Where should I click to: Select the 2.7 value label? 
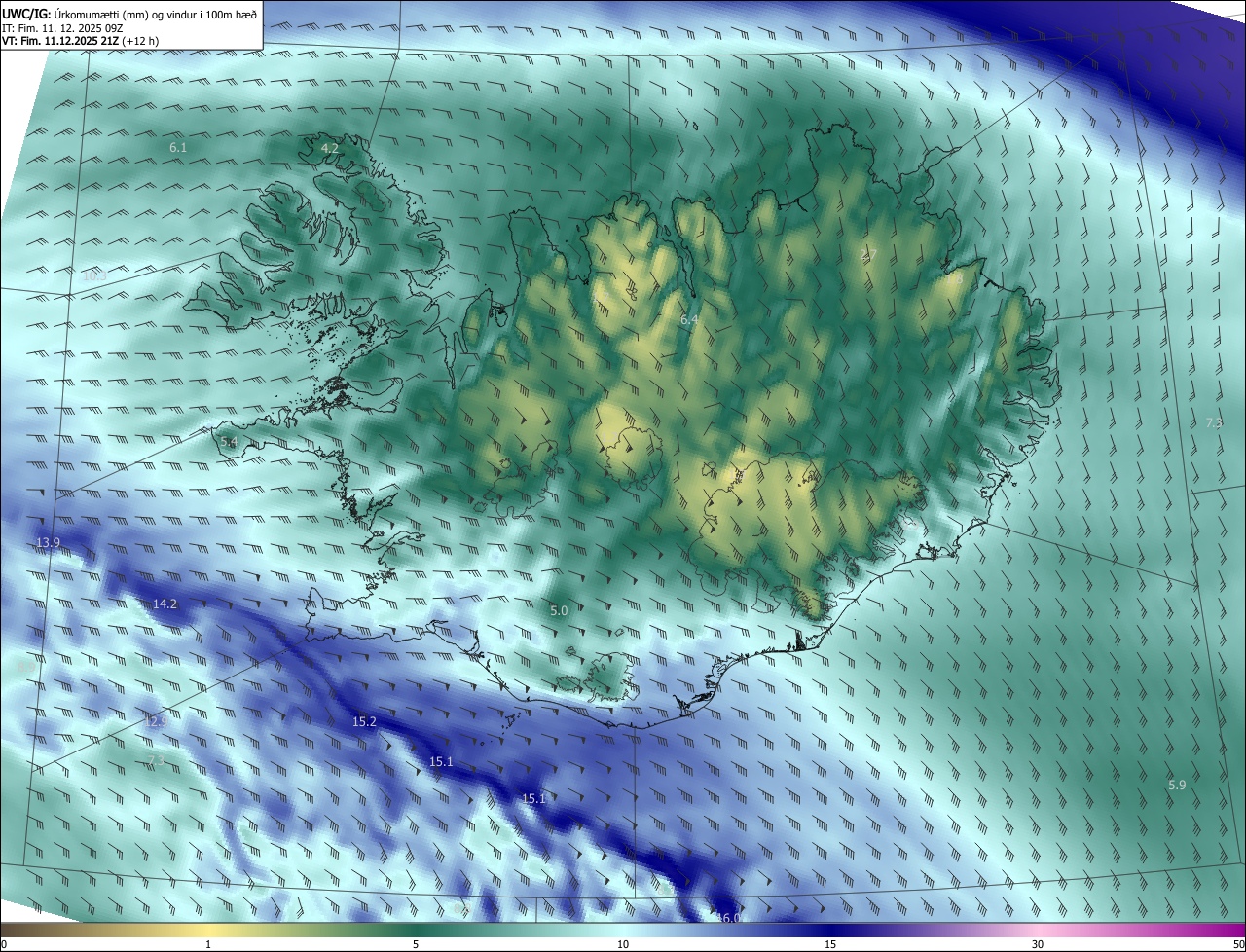click(868, 255)
